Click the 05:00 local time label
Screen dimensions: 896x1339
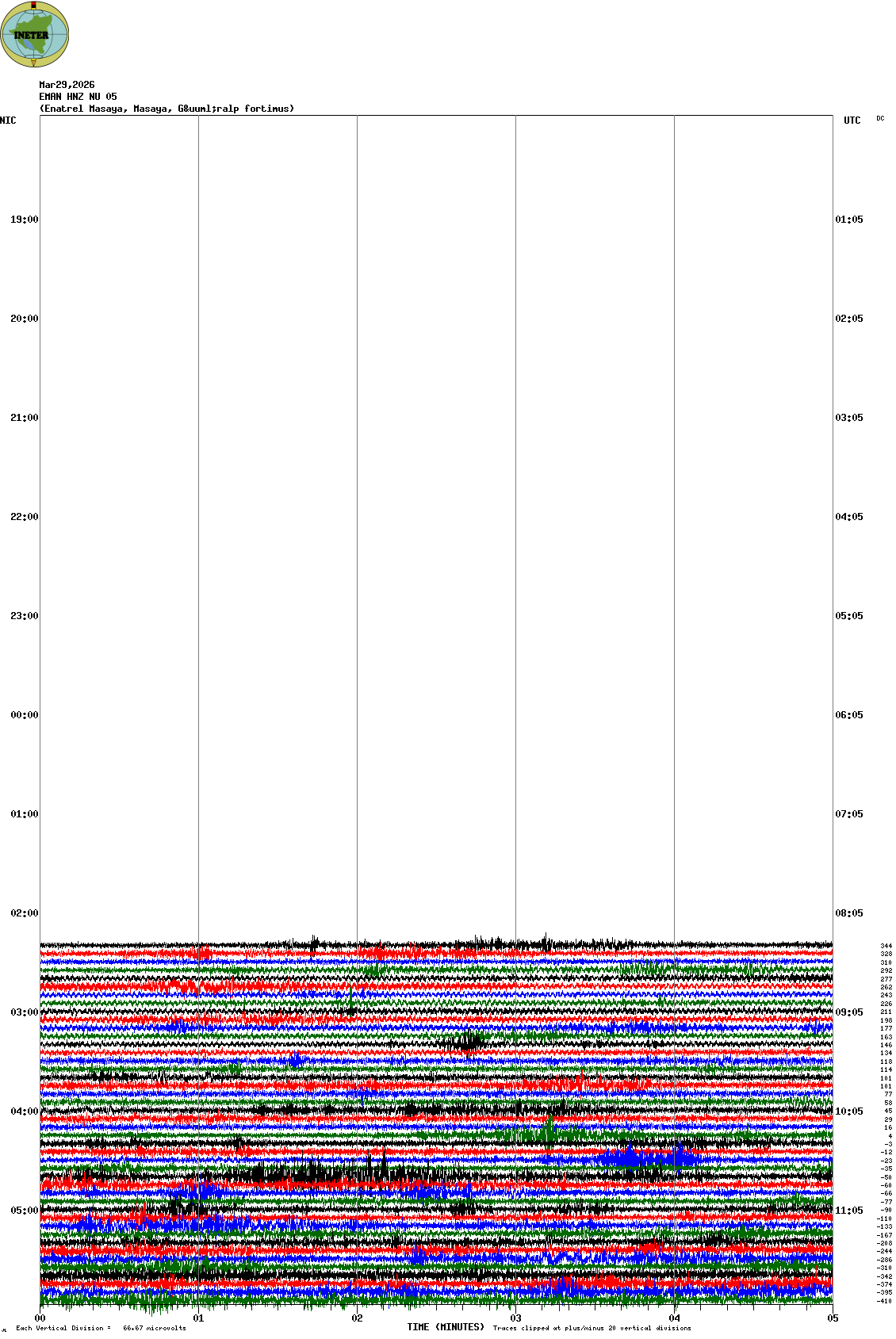tap(24, 1211)
